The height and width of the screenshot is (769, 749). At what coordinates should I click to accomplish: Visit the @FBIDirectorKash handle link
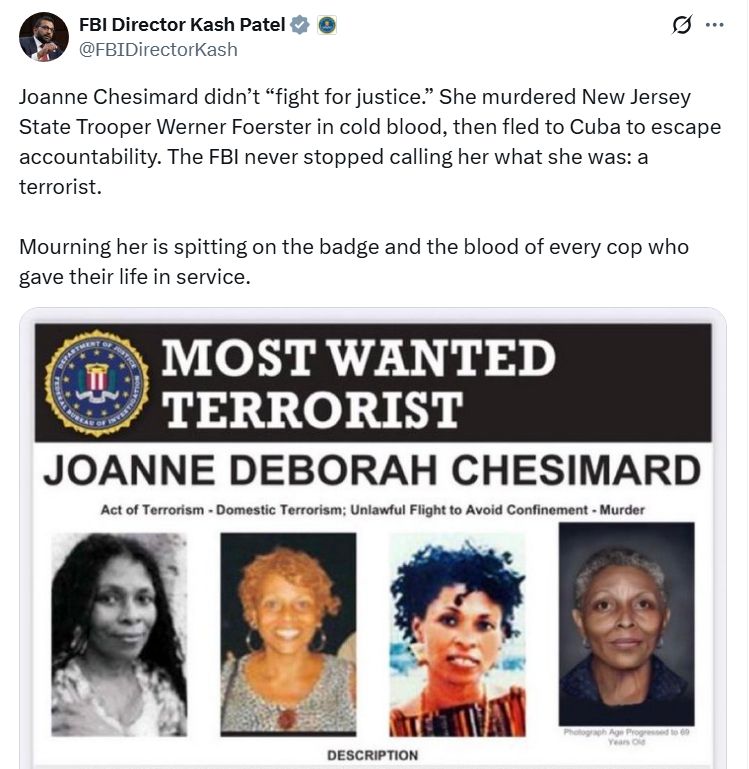tap(158, 50)
